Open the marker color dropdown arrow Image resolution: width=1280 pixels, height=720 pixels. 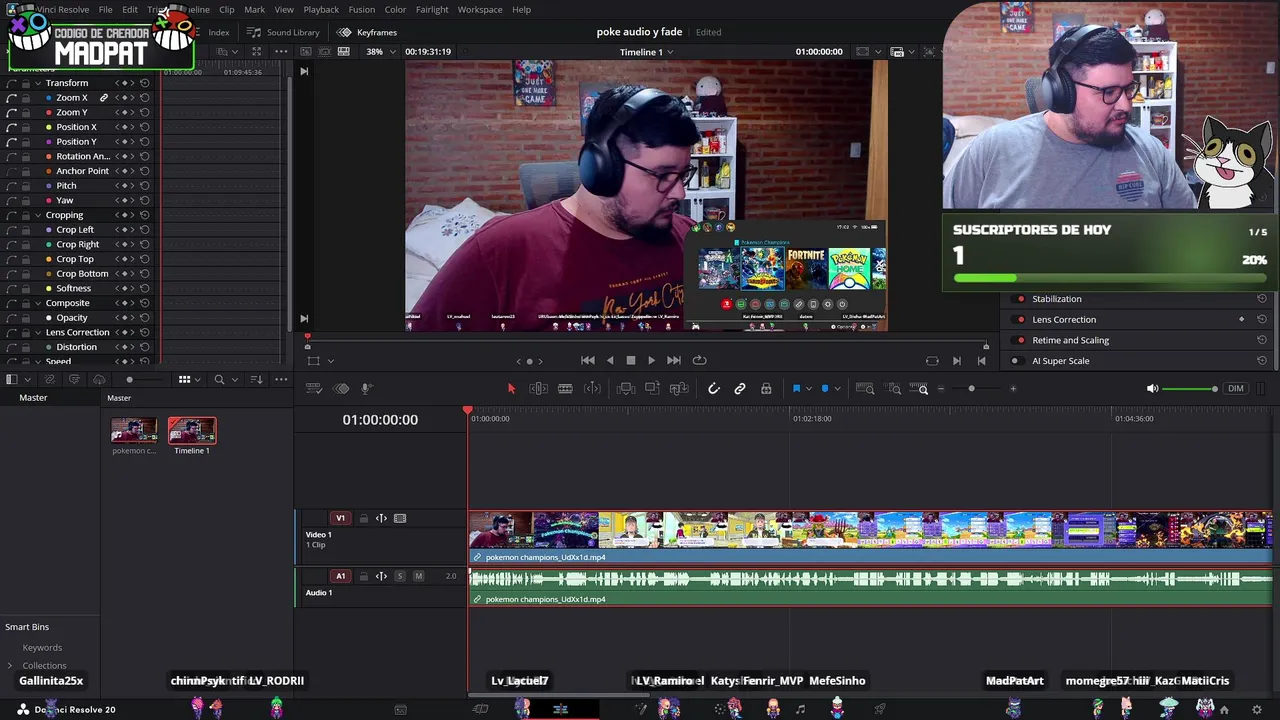(837, 389)
